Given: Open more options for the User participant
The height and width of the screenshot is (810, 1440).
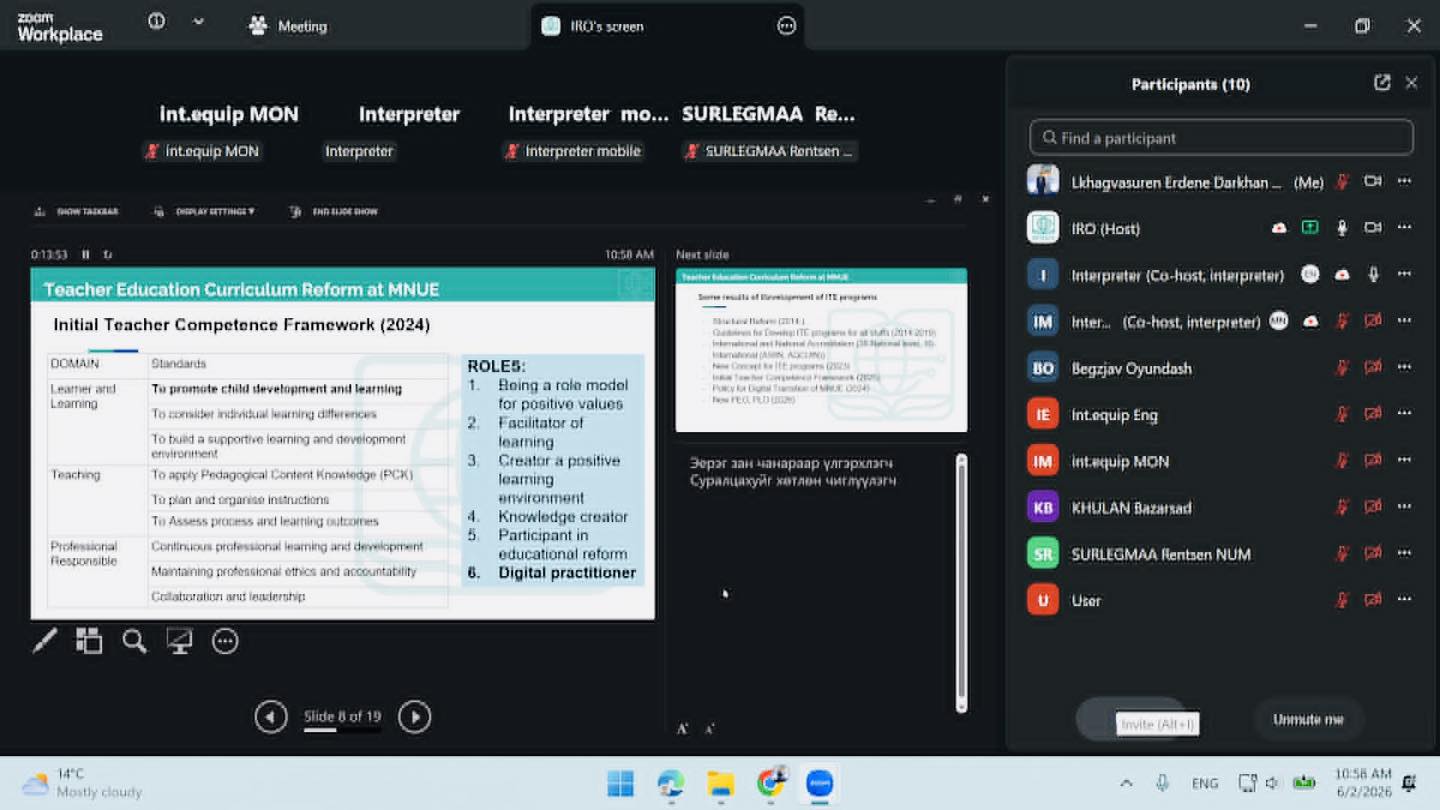Looking at the screenshot, I should (1404, 600).
